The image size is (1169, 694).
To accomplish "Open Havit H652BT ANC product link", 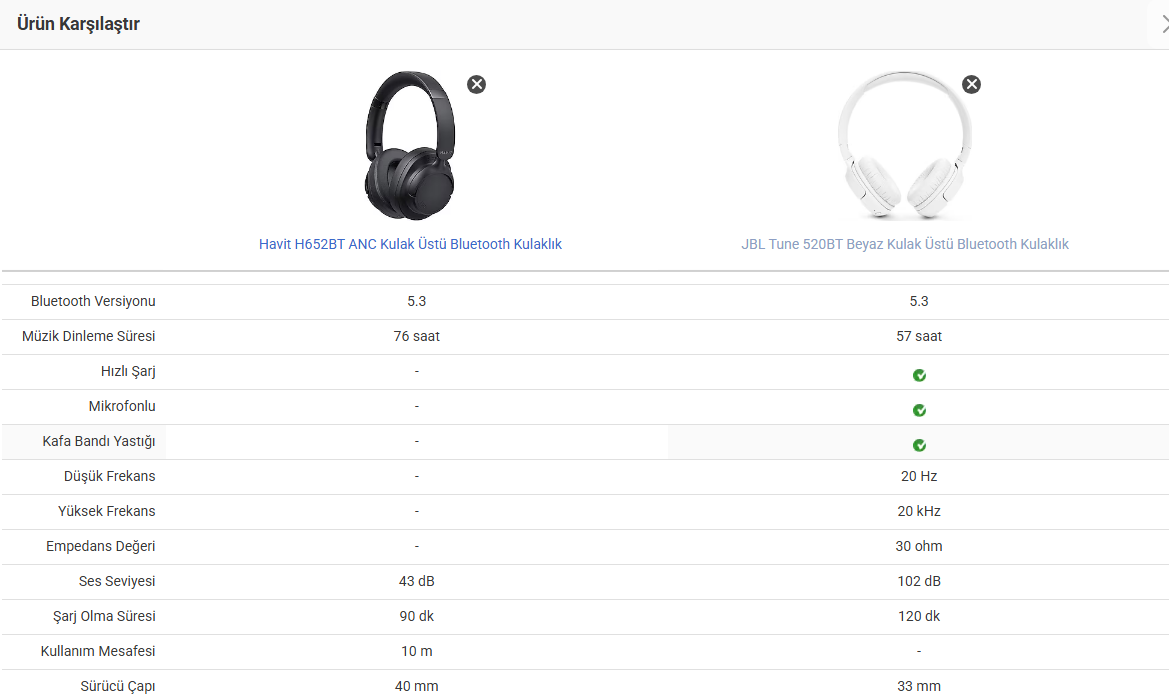I will 410,244.
